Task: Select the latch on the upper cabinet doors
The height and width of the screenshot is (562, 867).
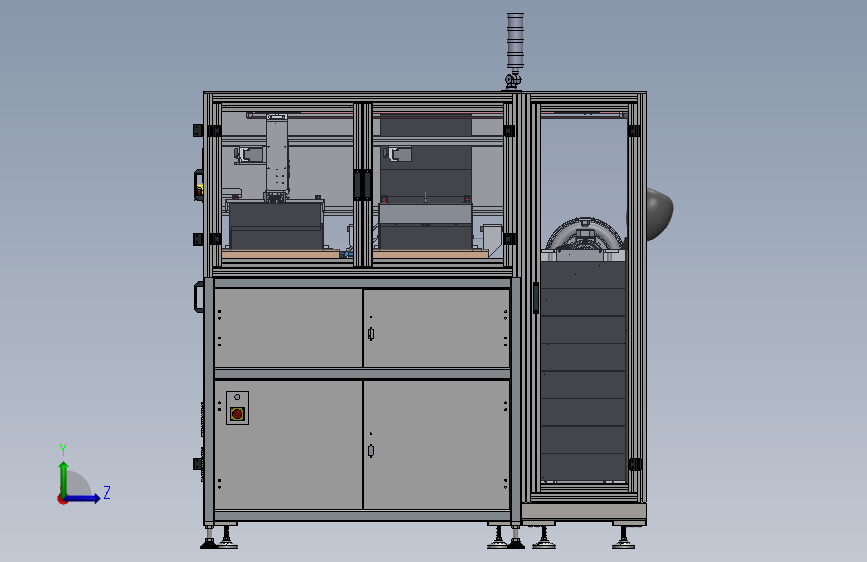Action: tap(370, 334)
